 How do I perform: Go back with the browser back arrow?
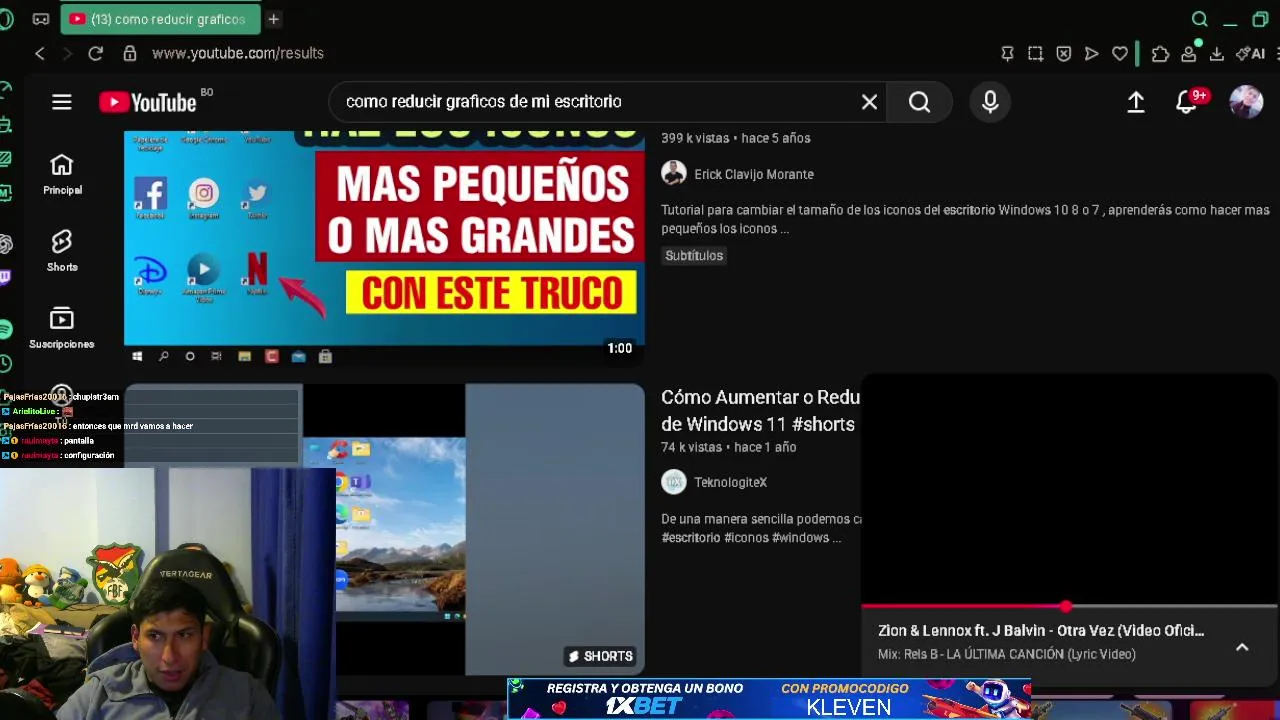(40, 53)
